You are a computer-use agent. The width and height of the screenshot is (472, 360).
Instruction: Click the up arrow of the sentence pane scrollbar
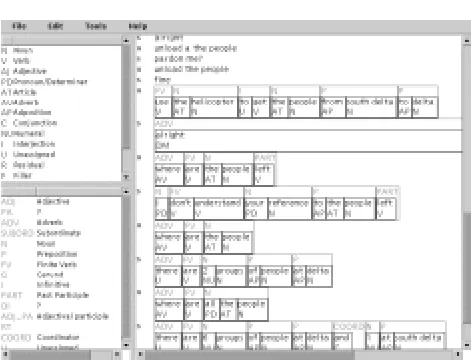pyautogui.click(x=467, y=40)
